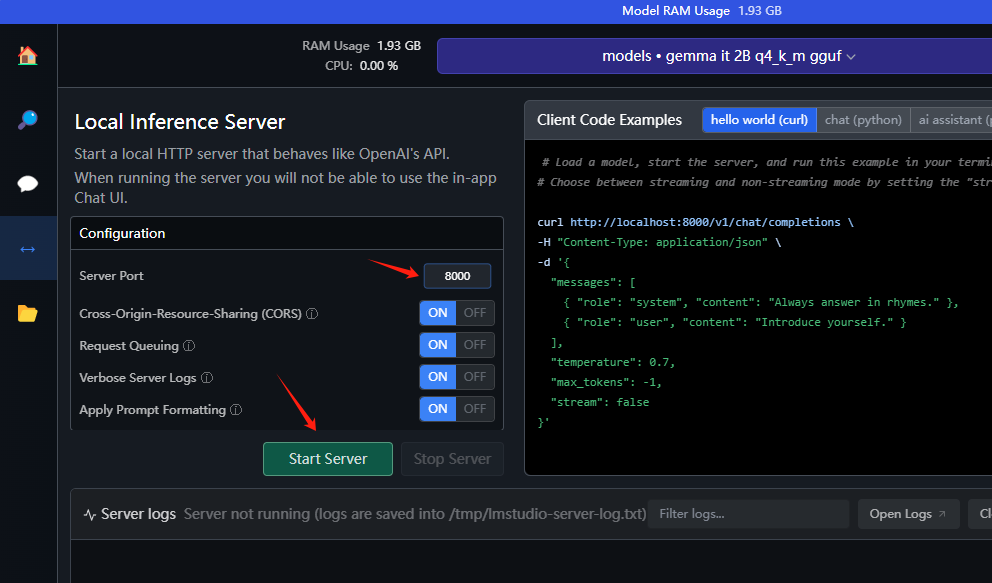This screenshot has height=583, width=992.
Task: Disable Verbose Server Logs with OFF
Action: pos(475,377)
